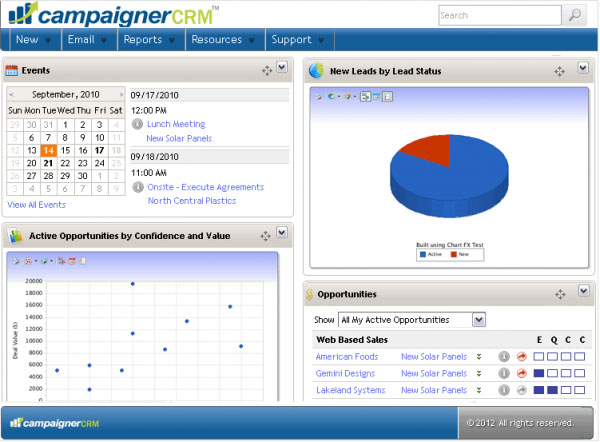
Task: Click red arrow icon in American Foods row
Action: [x=522, y=357]
